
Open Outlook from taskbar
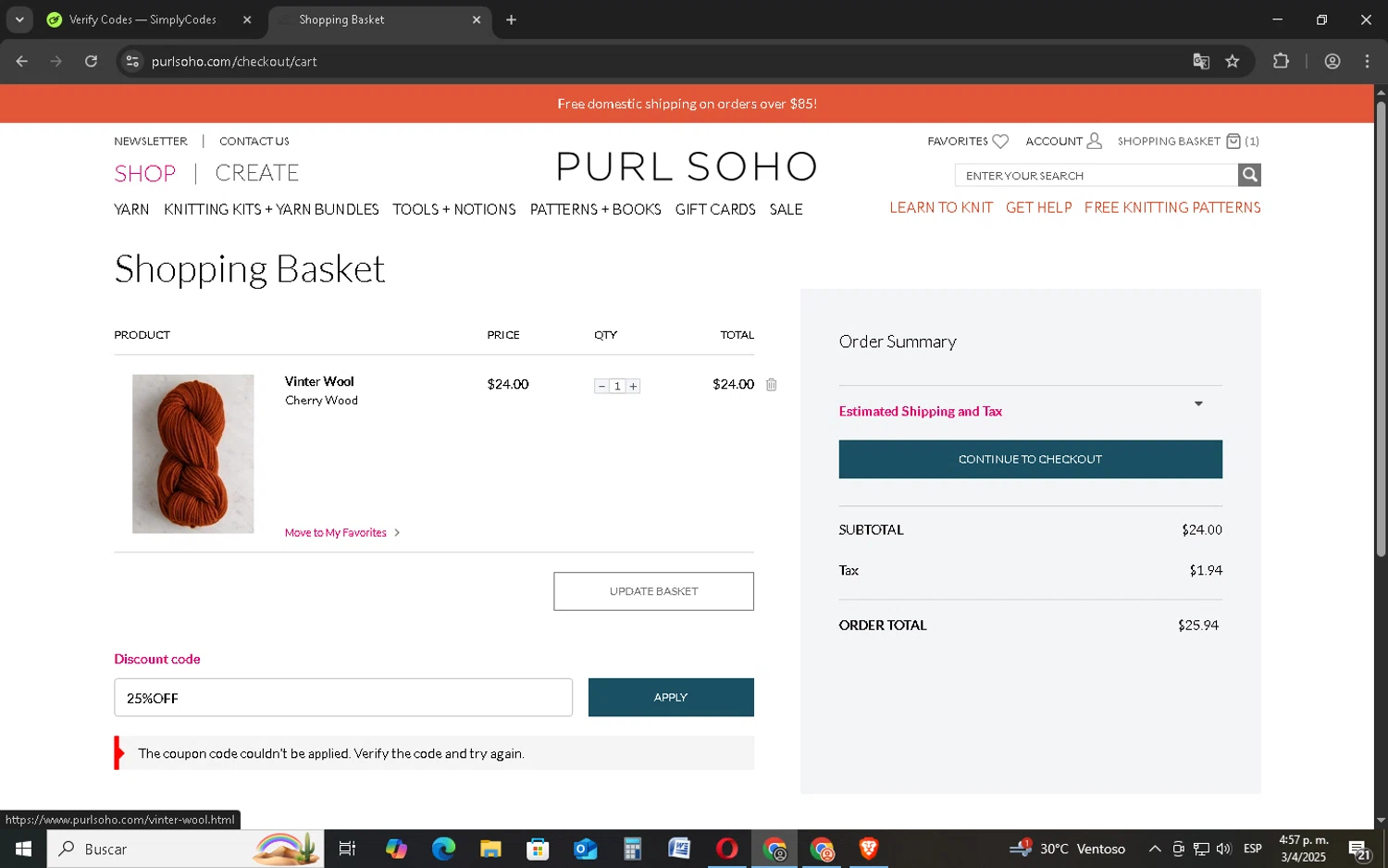click(585, 849)
